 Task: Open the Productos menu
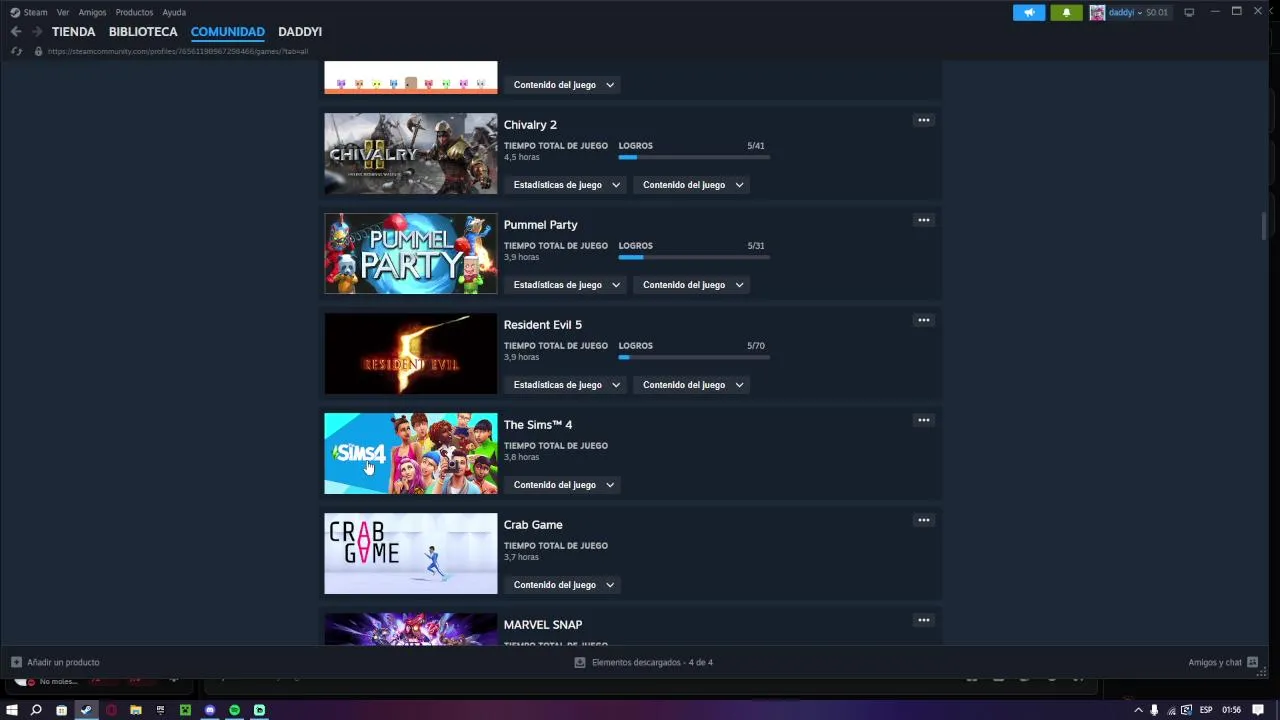134,13
